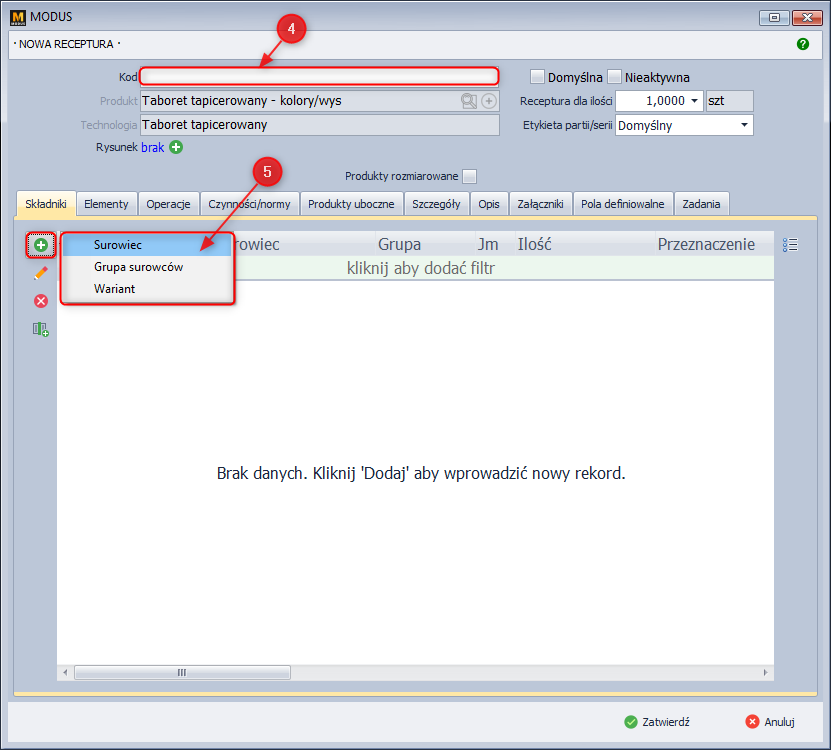Click the add column icon below delete

[41, 329]
